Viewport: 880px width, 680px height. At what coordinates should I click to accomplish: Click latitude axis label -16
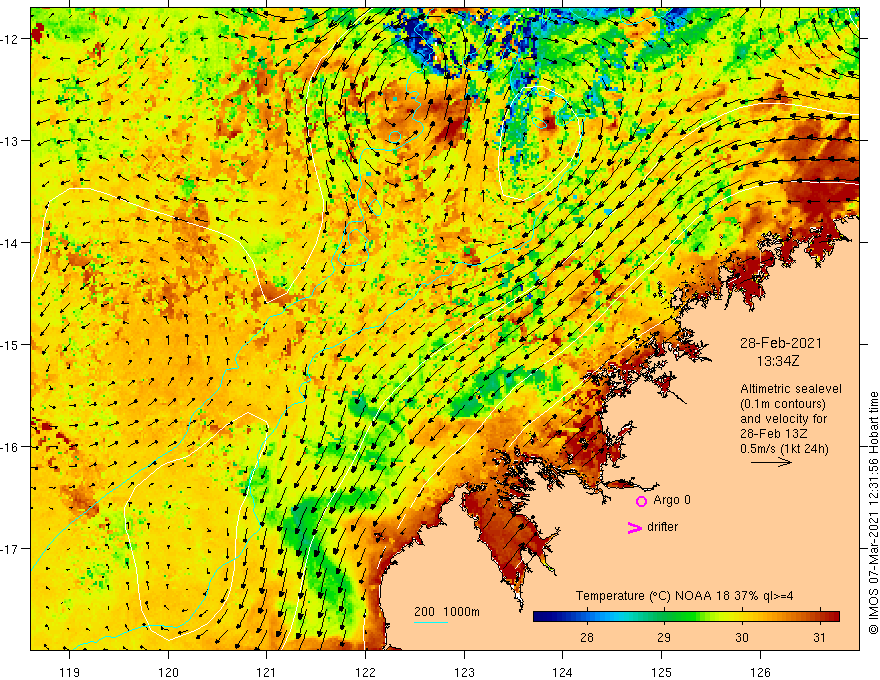point(10,447)
